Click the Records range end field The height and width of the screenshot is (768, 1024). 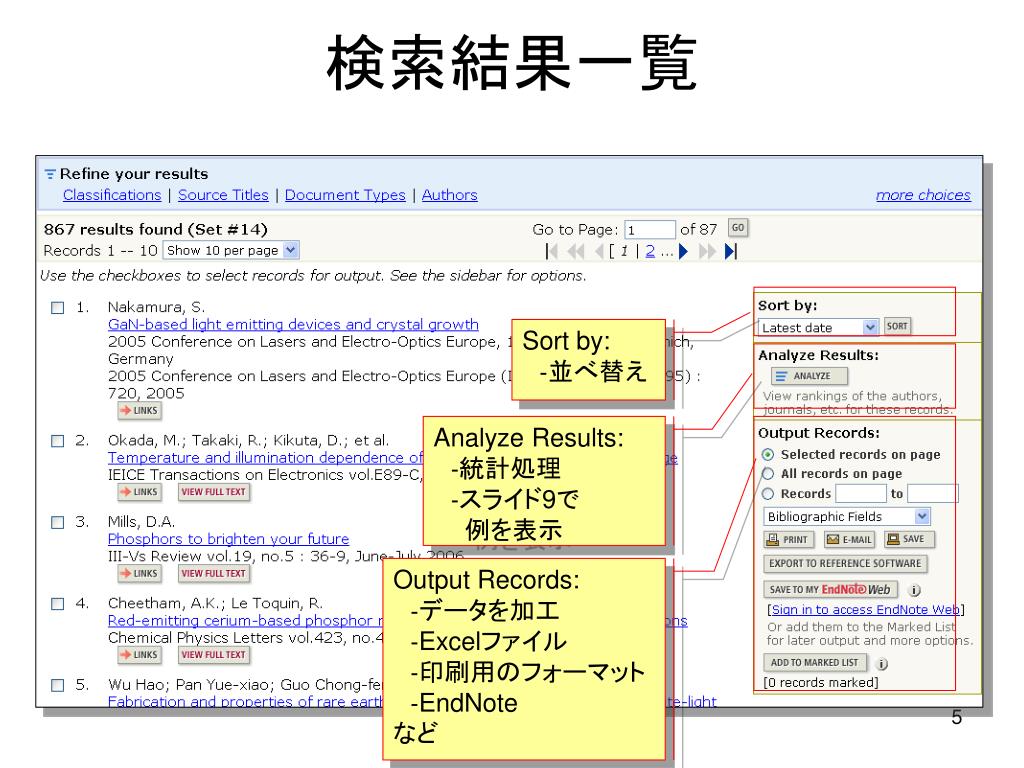coord(933,494)
